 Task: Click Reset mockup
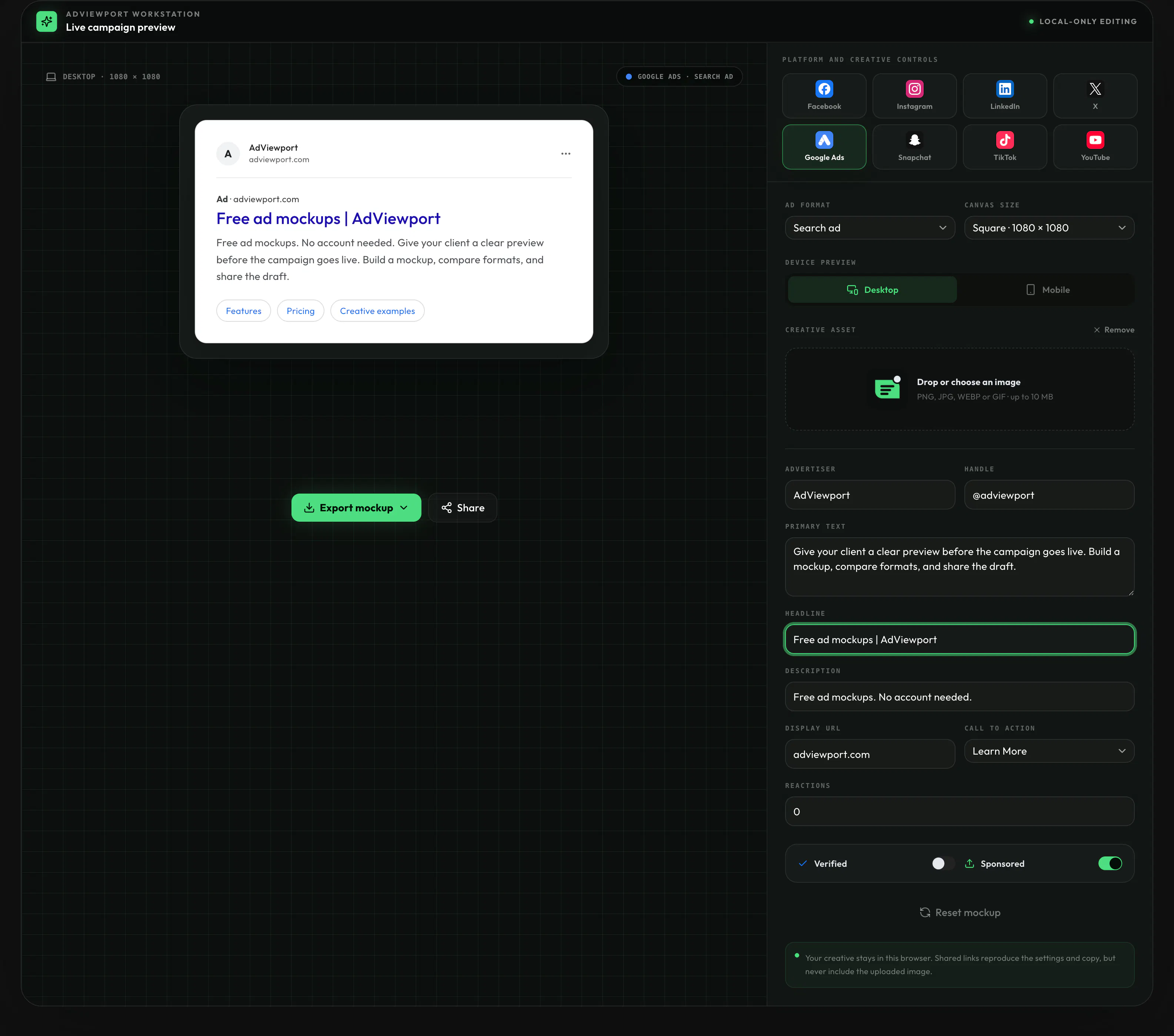(x=960, y=912)
